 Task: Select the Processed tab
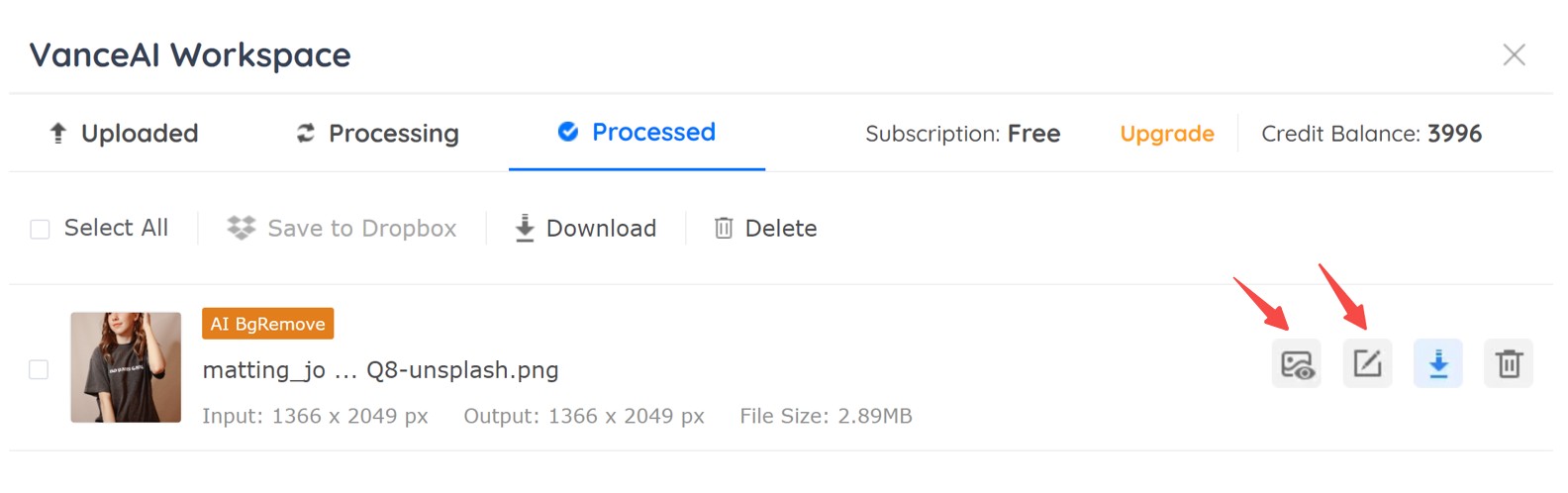click(x=637, y=133)
